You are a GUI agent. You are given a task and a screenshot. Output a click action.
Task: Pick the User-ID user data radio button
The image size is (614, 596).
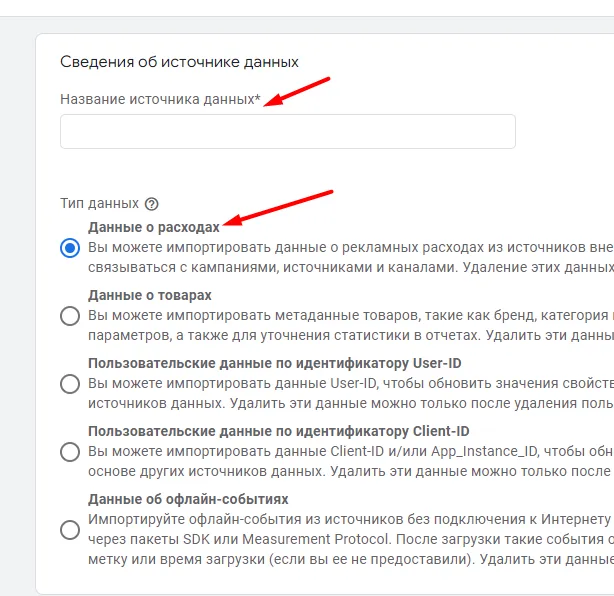pos(70,384)
